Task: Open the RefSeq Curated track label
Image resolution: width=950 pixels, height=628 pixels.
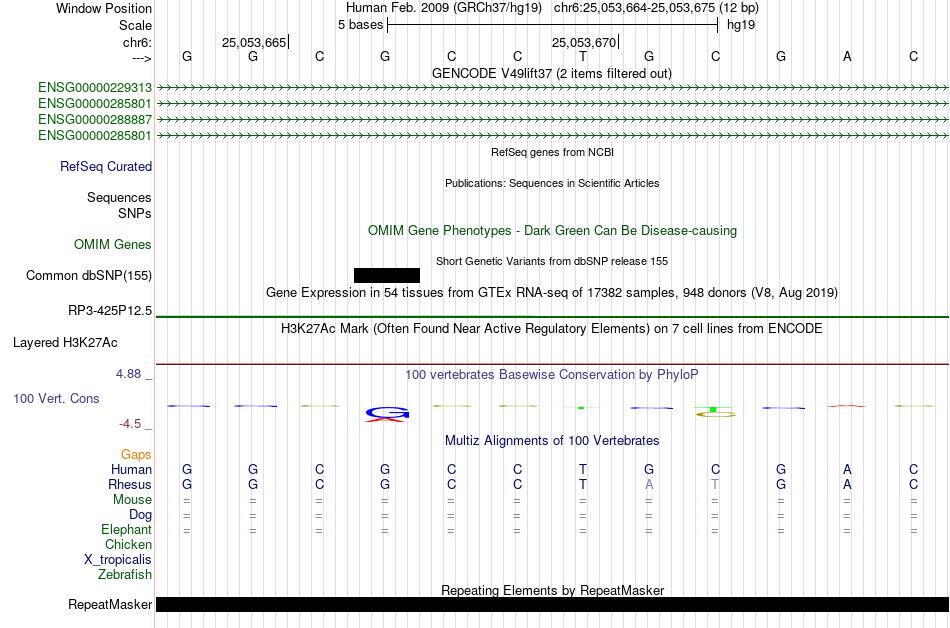Action: point(106,167)
